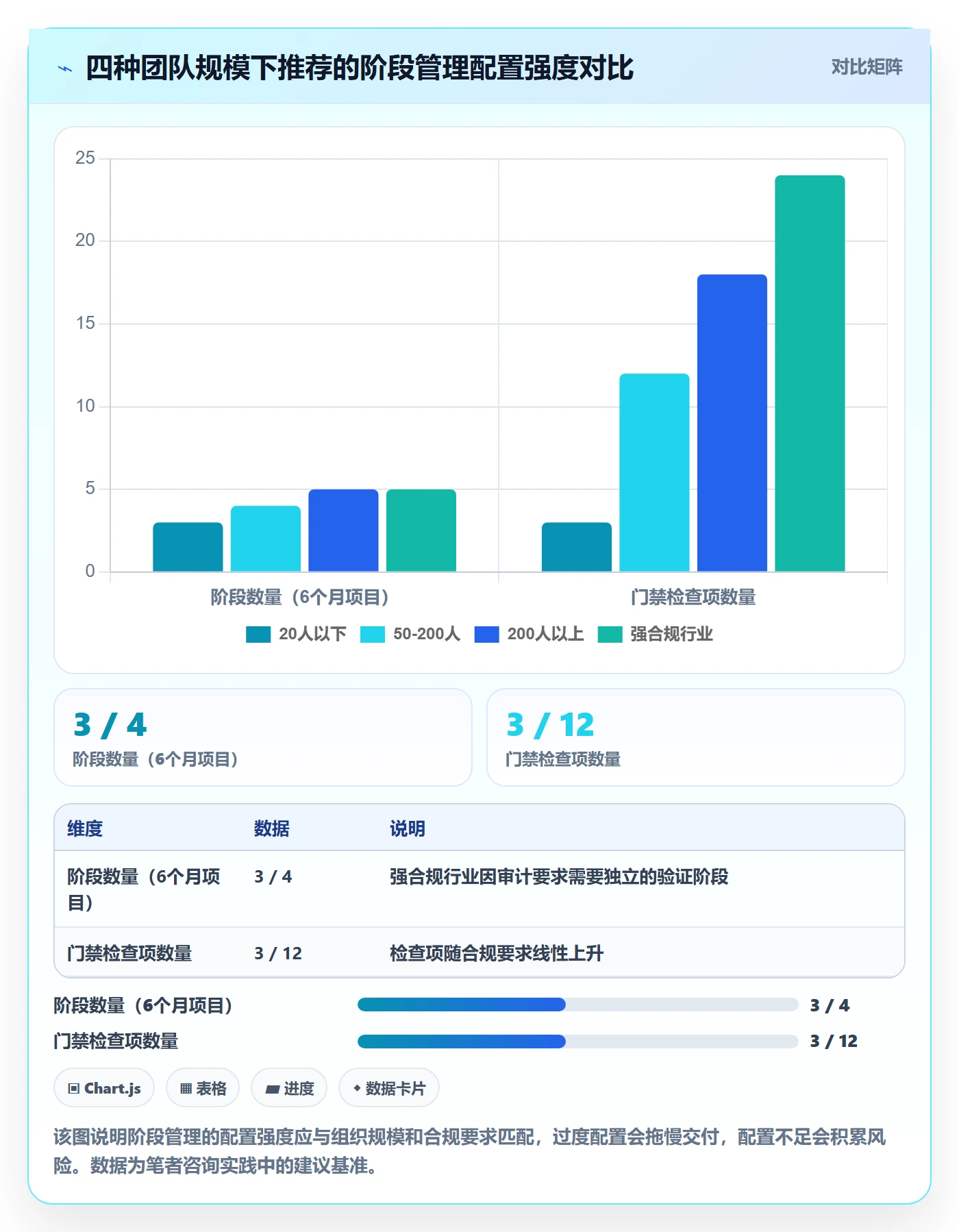Select the 进度 tag chip
This screenshot has width=959, height=1232.
coord(289,1088)
